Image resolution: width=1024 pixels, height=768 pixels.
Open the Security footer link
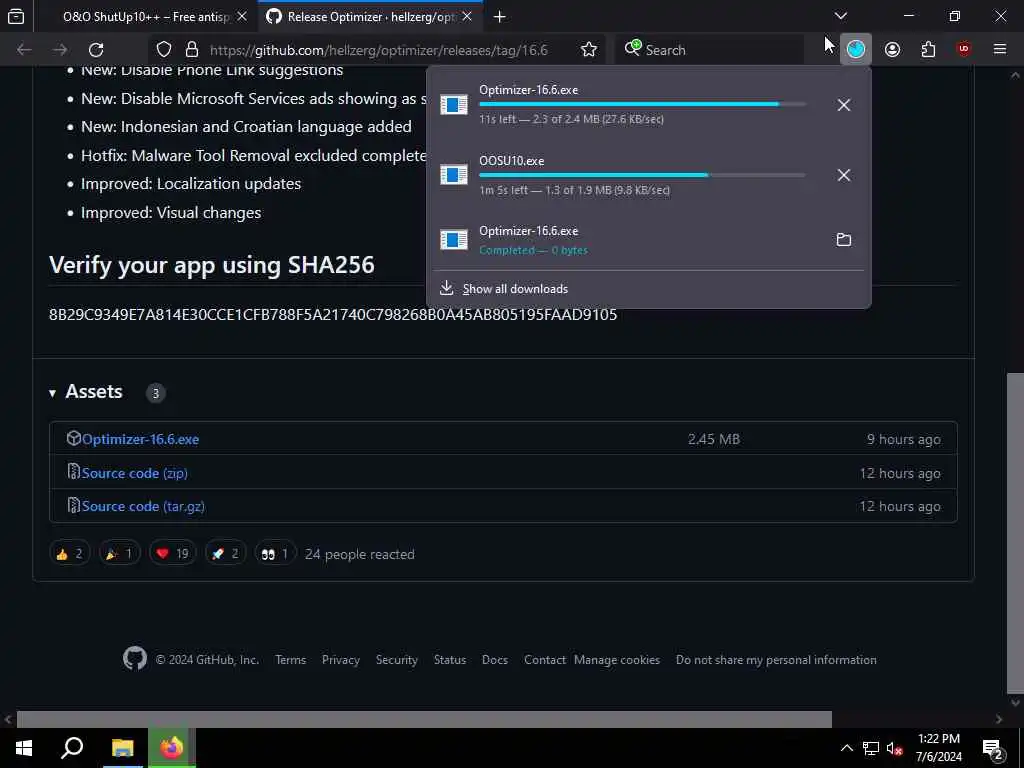coord(396,660)
